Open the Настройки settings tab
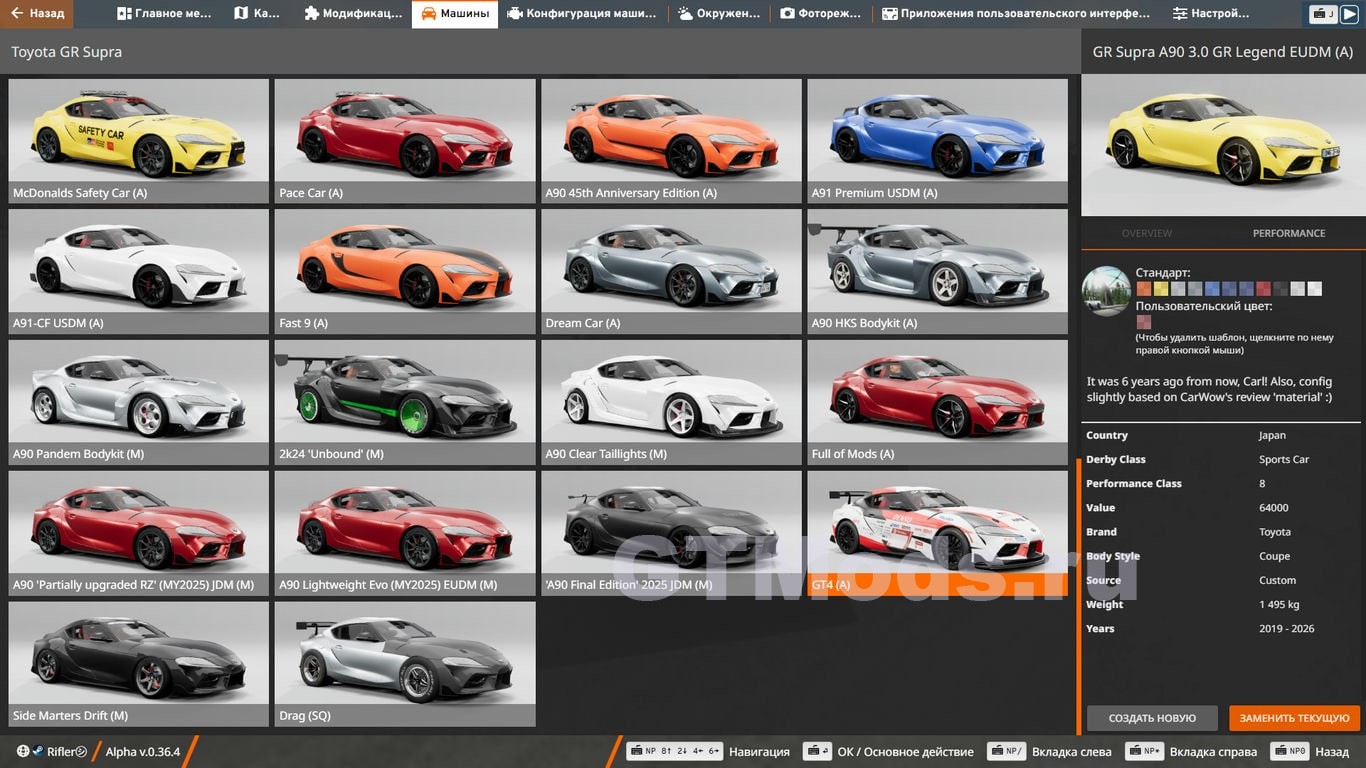This screenshot has height=768, width=1366. (1211, 14)
